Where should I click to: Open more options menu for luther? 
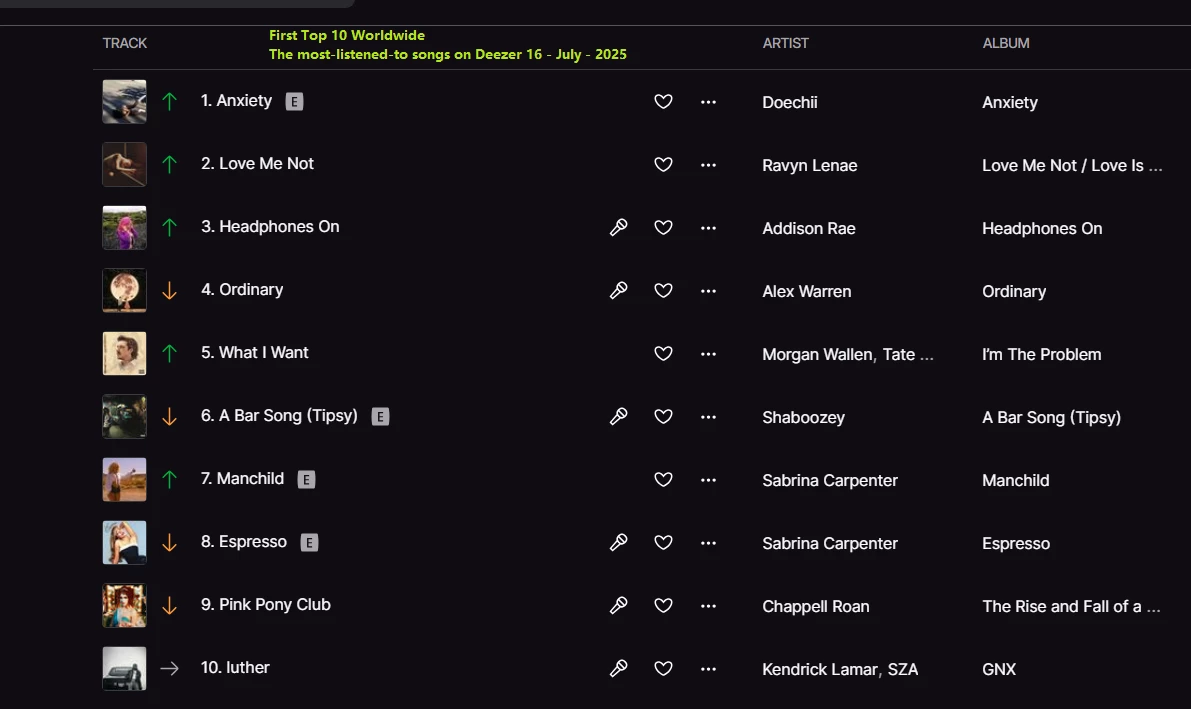tap(709, 668)
